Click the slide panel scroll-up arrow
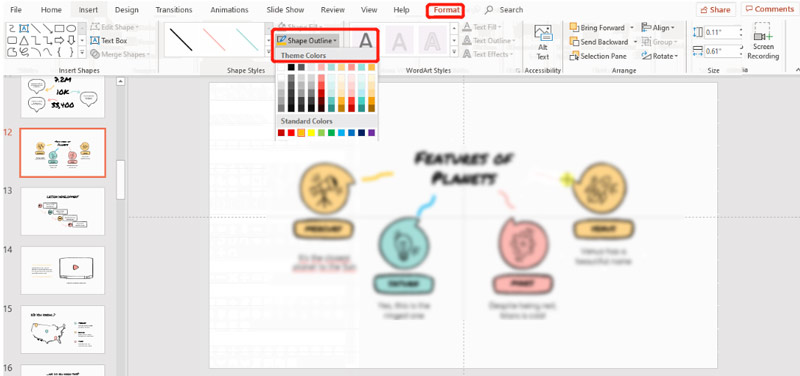800x376 pixels. coord(121,81)
